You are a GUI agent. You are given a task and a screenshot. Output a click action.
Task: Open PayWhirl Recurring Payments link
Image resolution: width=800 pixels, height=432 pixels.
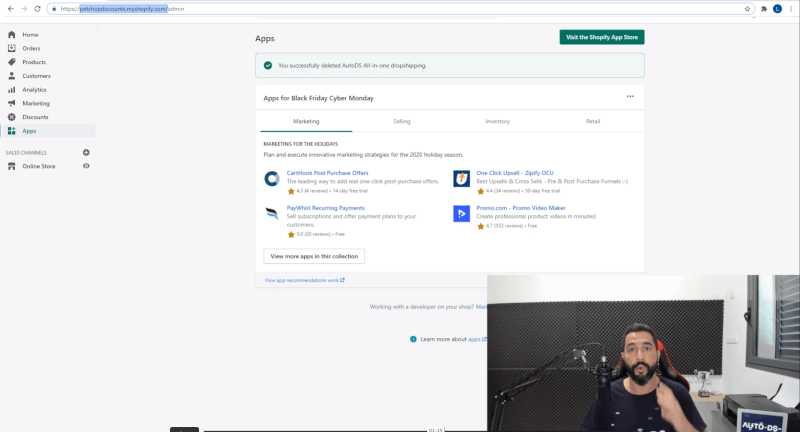coord(326,208)
